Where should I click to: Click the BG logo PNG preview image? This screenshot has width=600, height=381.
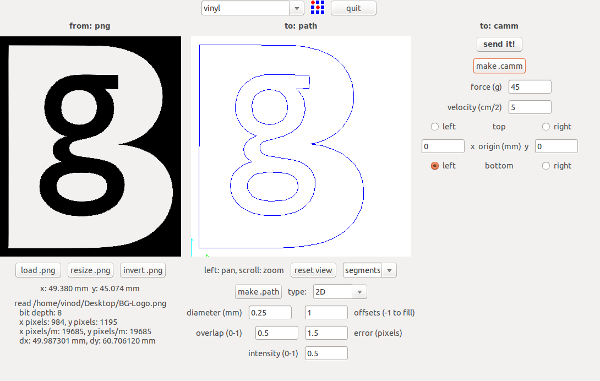tap(90, 146)
